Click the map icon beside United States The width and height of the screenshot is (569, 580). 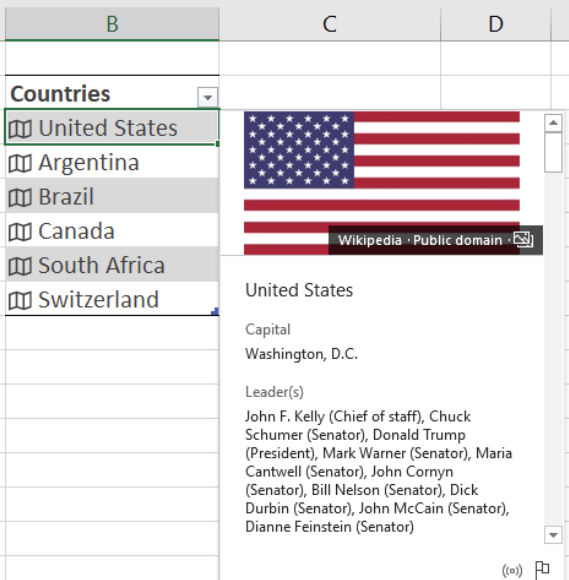coord(20,129)
